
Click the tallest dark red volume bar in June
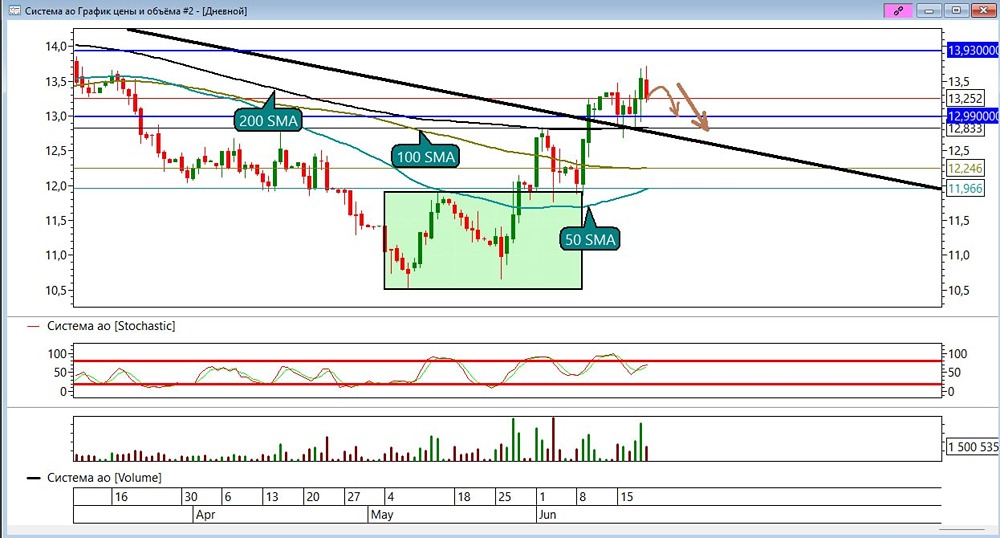(553, 439)
